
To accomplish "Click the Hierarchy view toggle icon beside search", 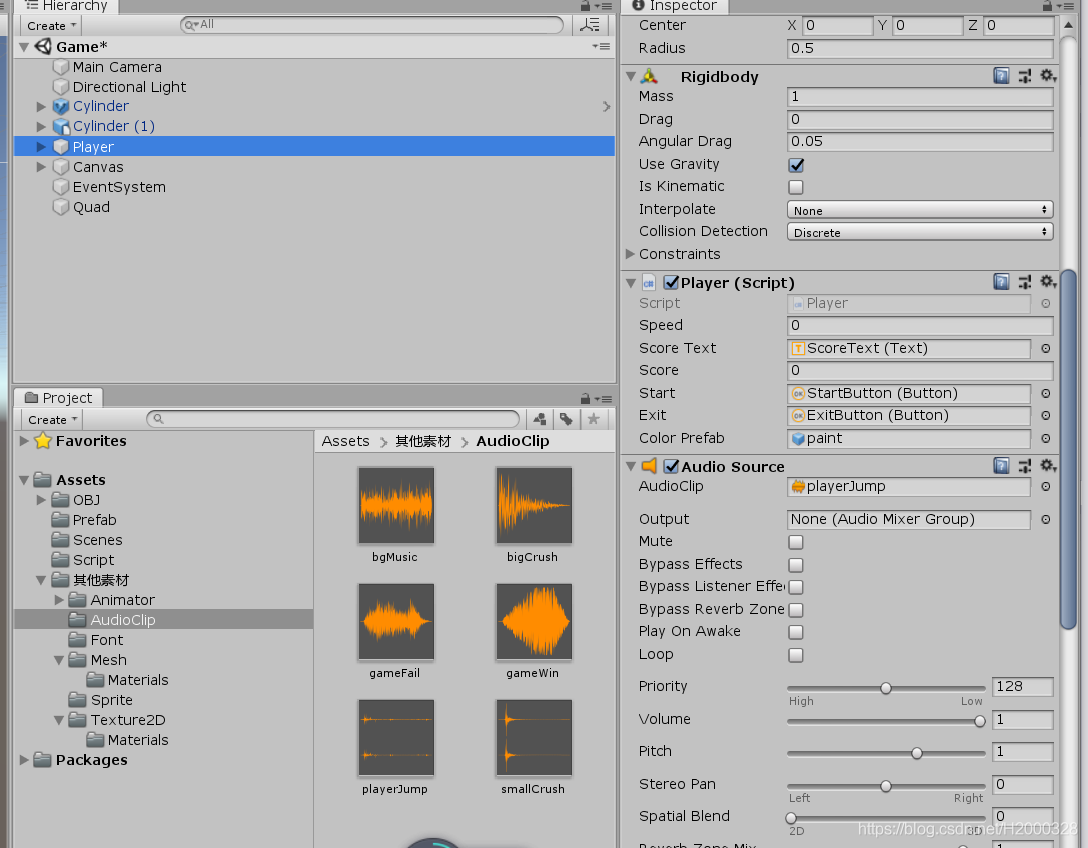I will click(x=590, y=25).
